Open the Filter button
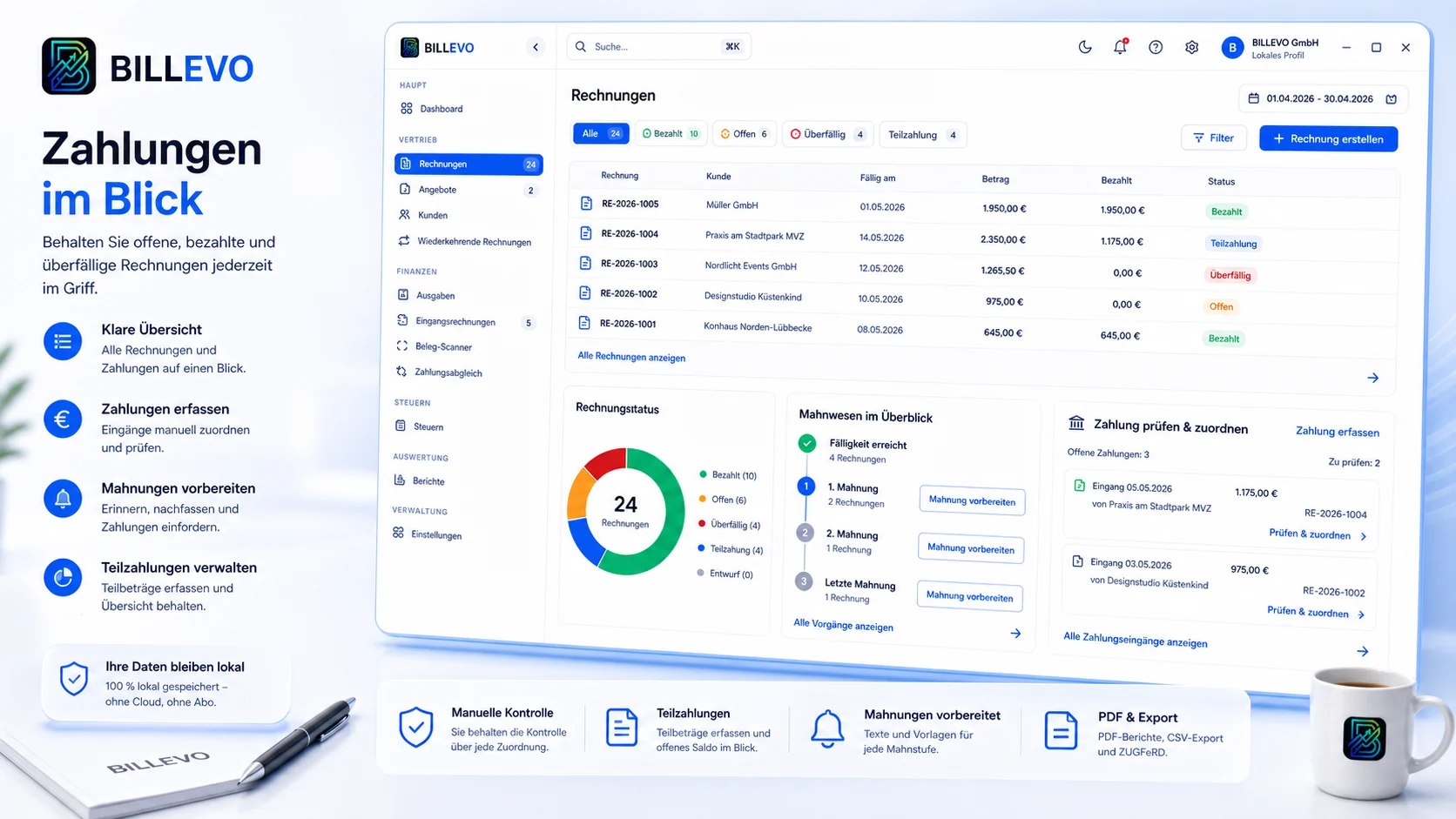The height and width of the screenshot is (819, 1456). coord(1214,138)
